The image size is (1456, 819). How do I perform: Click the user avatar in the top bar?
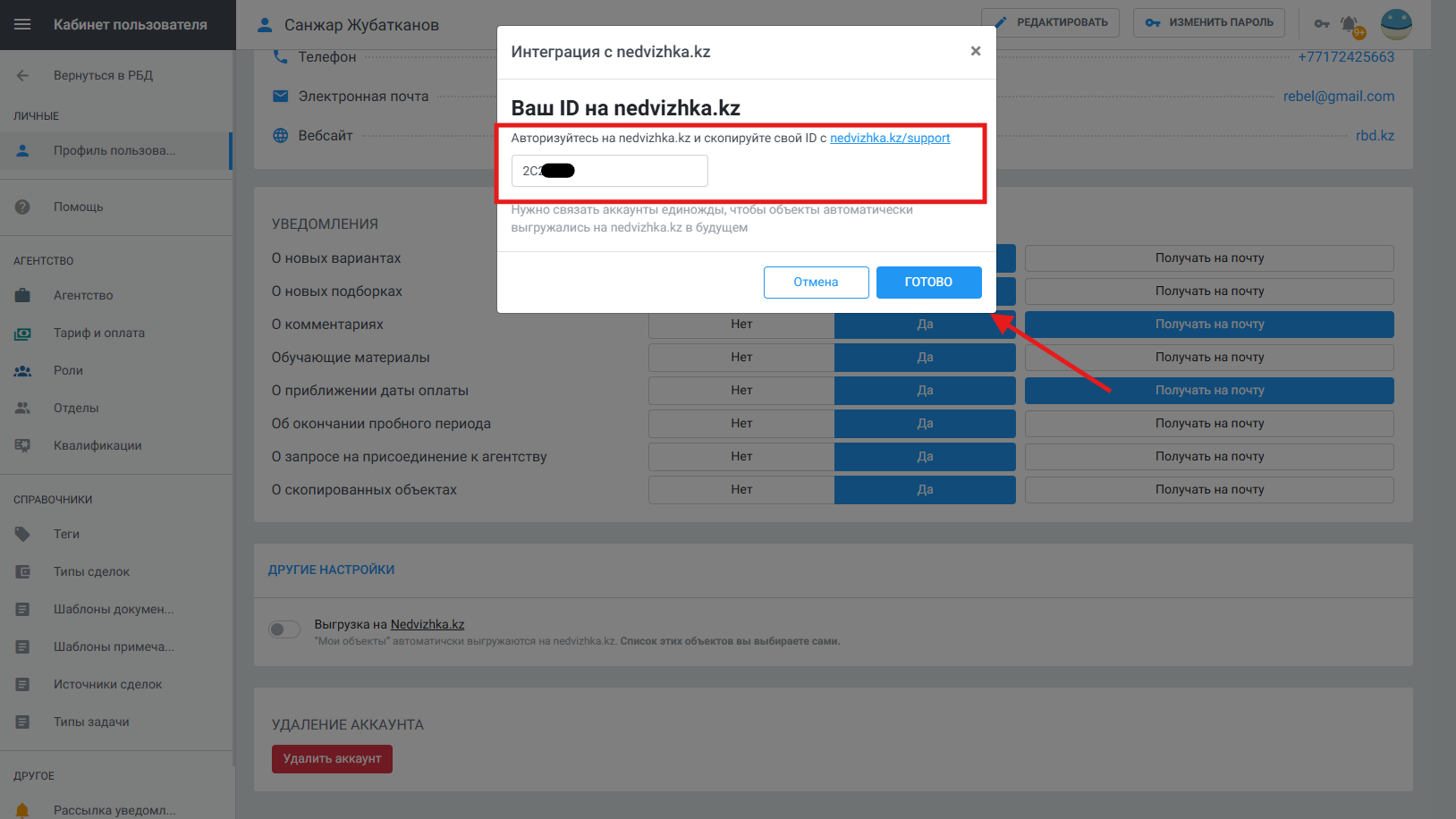[x=1396, y=24]
